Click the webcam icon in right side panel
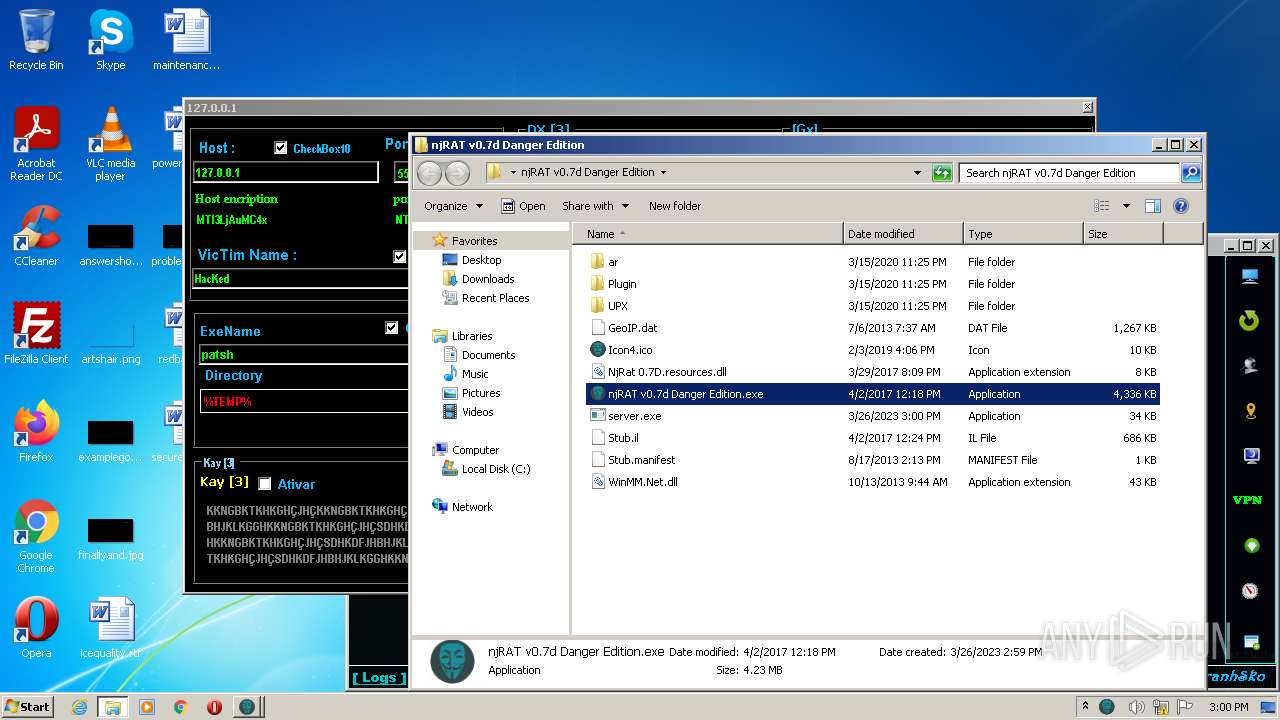The image size is (1280, 720). (1249, 366)
